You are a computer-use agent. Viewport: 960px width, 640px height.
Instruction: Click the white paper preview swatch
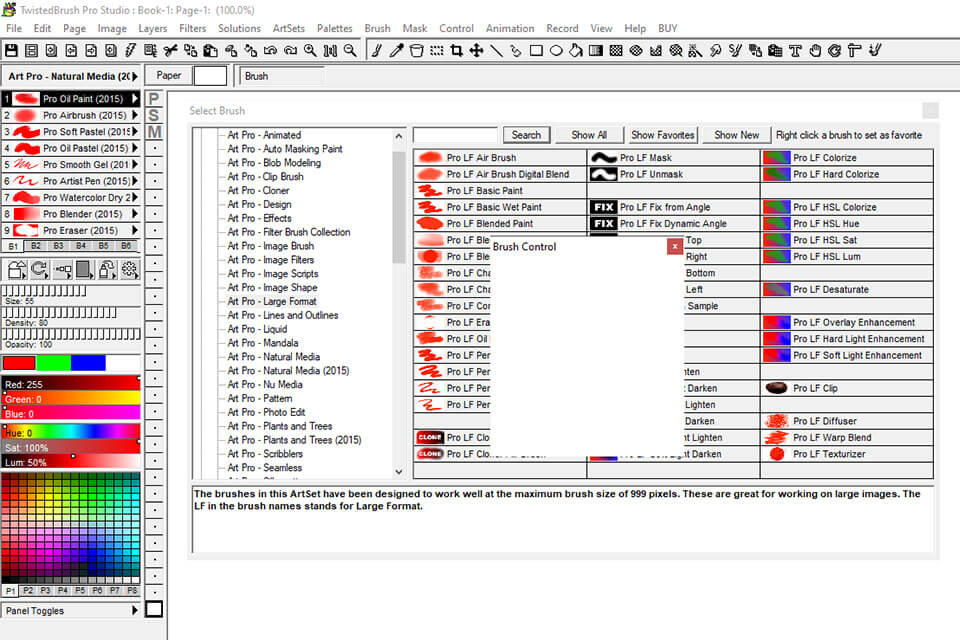[210, 76]
